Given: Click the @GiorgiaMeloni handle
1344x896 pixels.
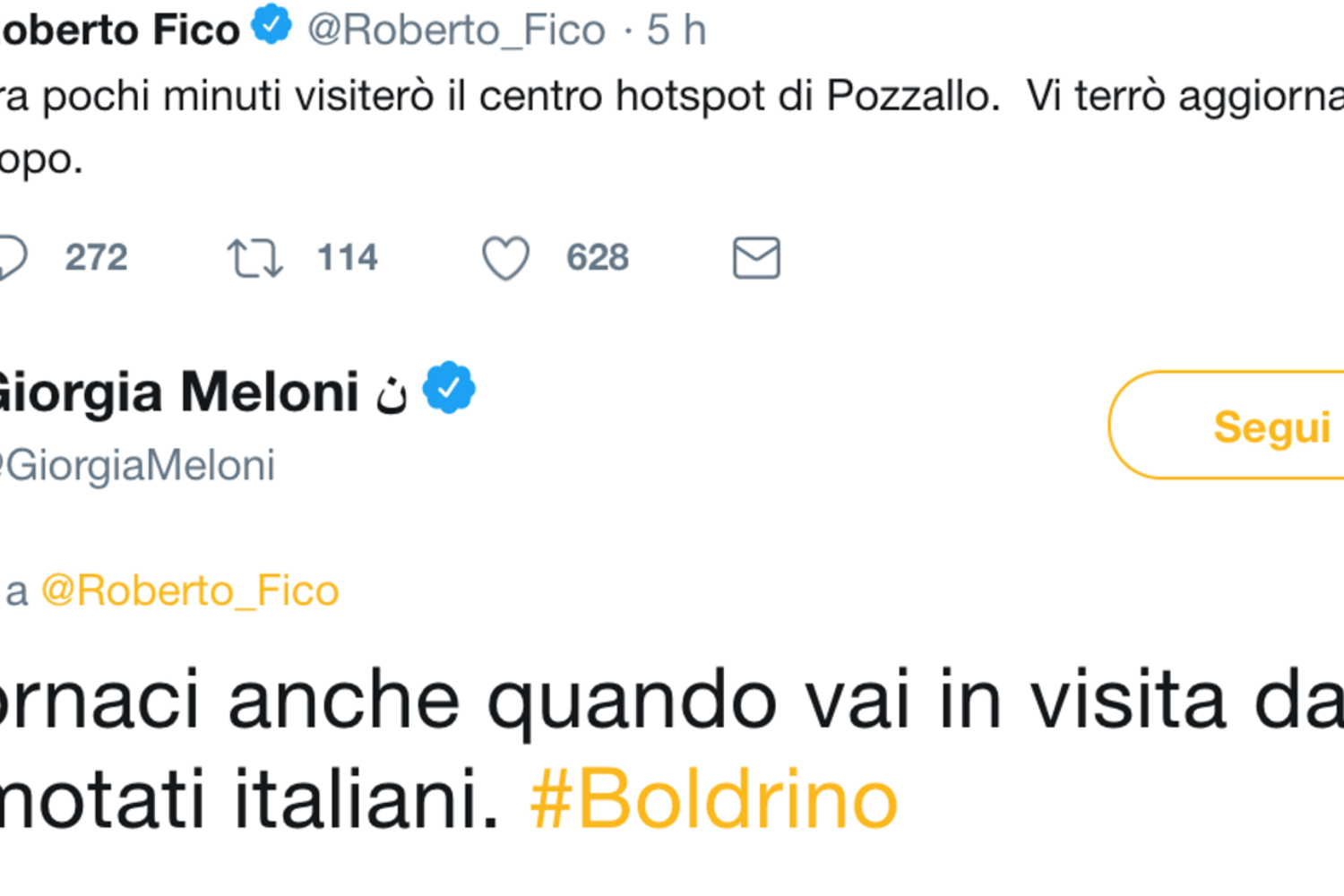Looking at the screenshot, I should tap(139, 466).
